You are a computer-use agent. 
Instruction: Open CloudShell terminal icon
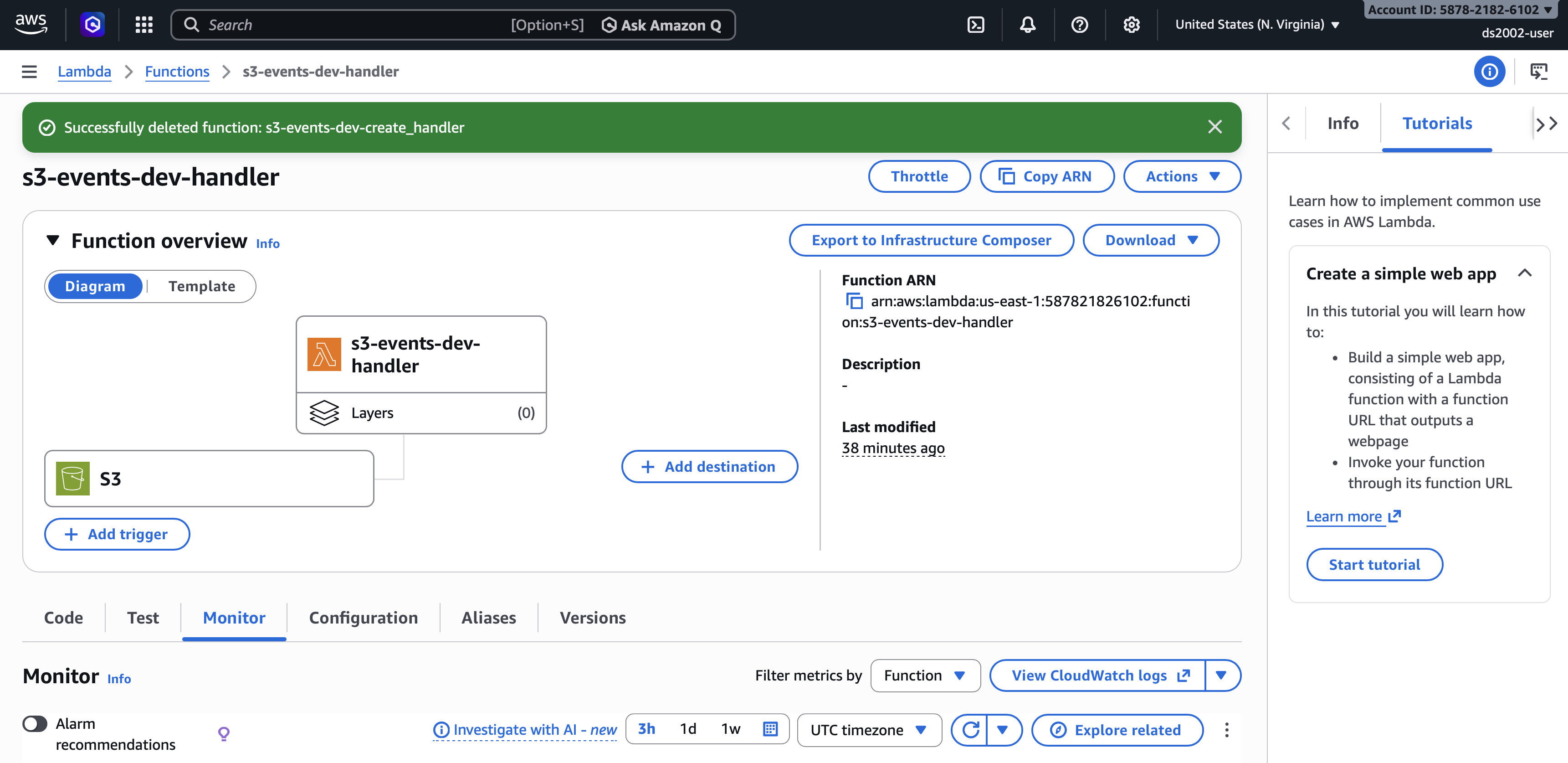[976, 24]
